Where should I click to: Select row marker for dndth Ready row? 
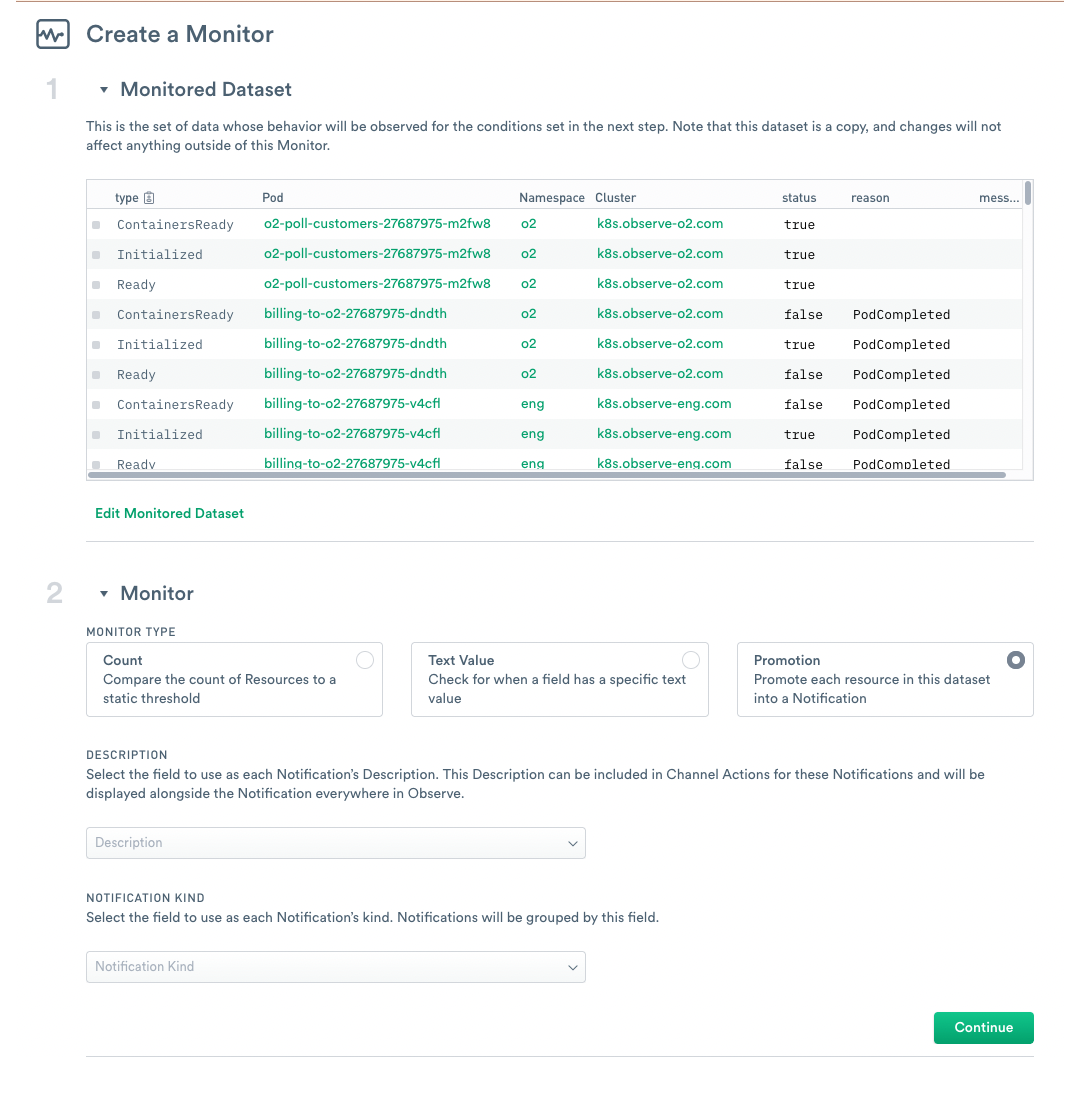[x=96, y=375]
